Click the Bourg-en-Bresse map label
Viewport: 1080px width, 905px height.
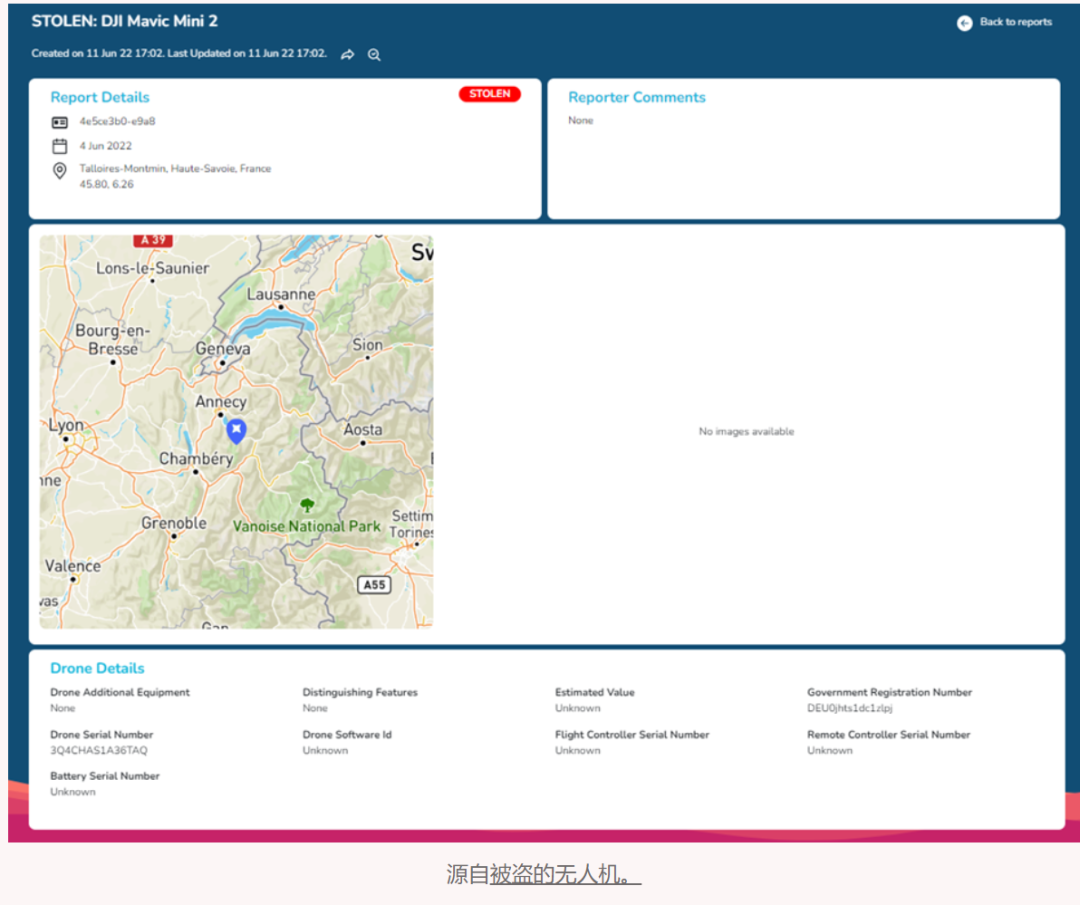pos(112,340)
